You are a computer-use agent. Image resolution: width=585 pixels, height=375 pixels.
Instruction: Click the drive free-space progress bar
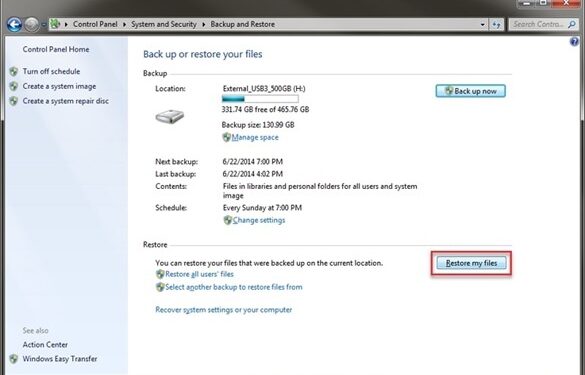pos(260,99)
